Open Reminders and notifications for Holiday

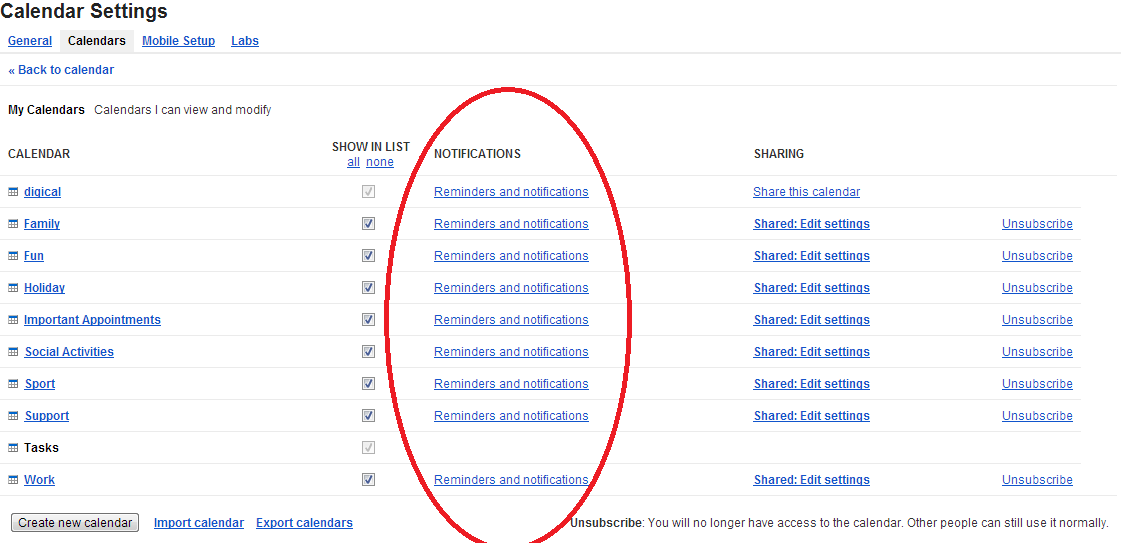[511, 288]
